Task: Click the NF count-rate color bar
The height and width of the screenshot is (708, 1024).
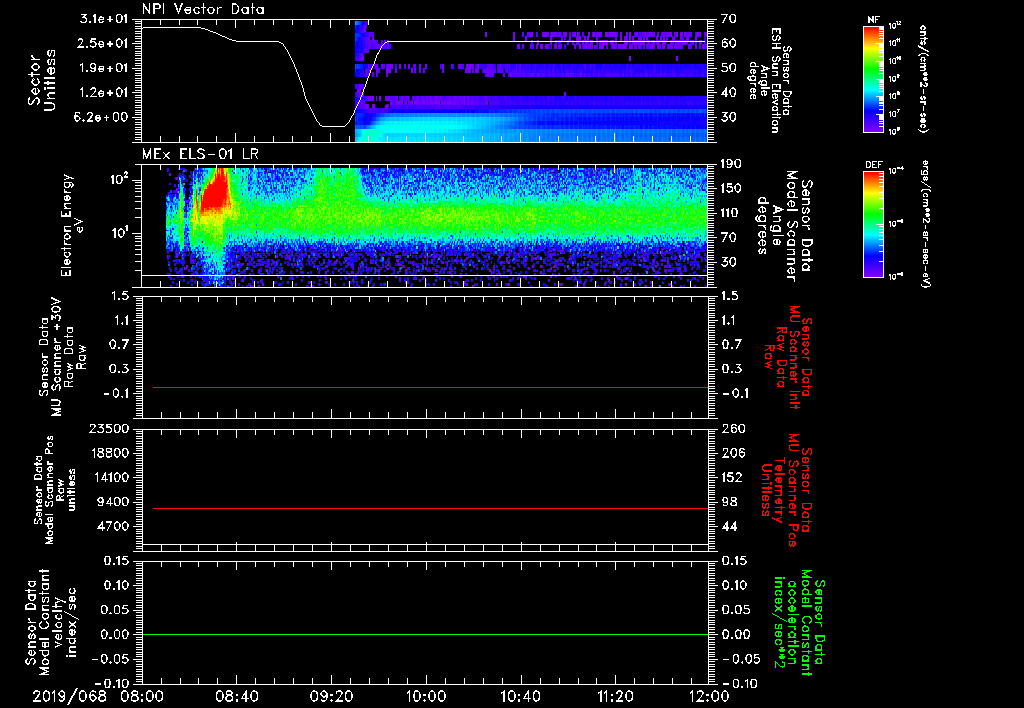Action: click(873, 78)
